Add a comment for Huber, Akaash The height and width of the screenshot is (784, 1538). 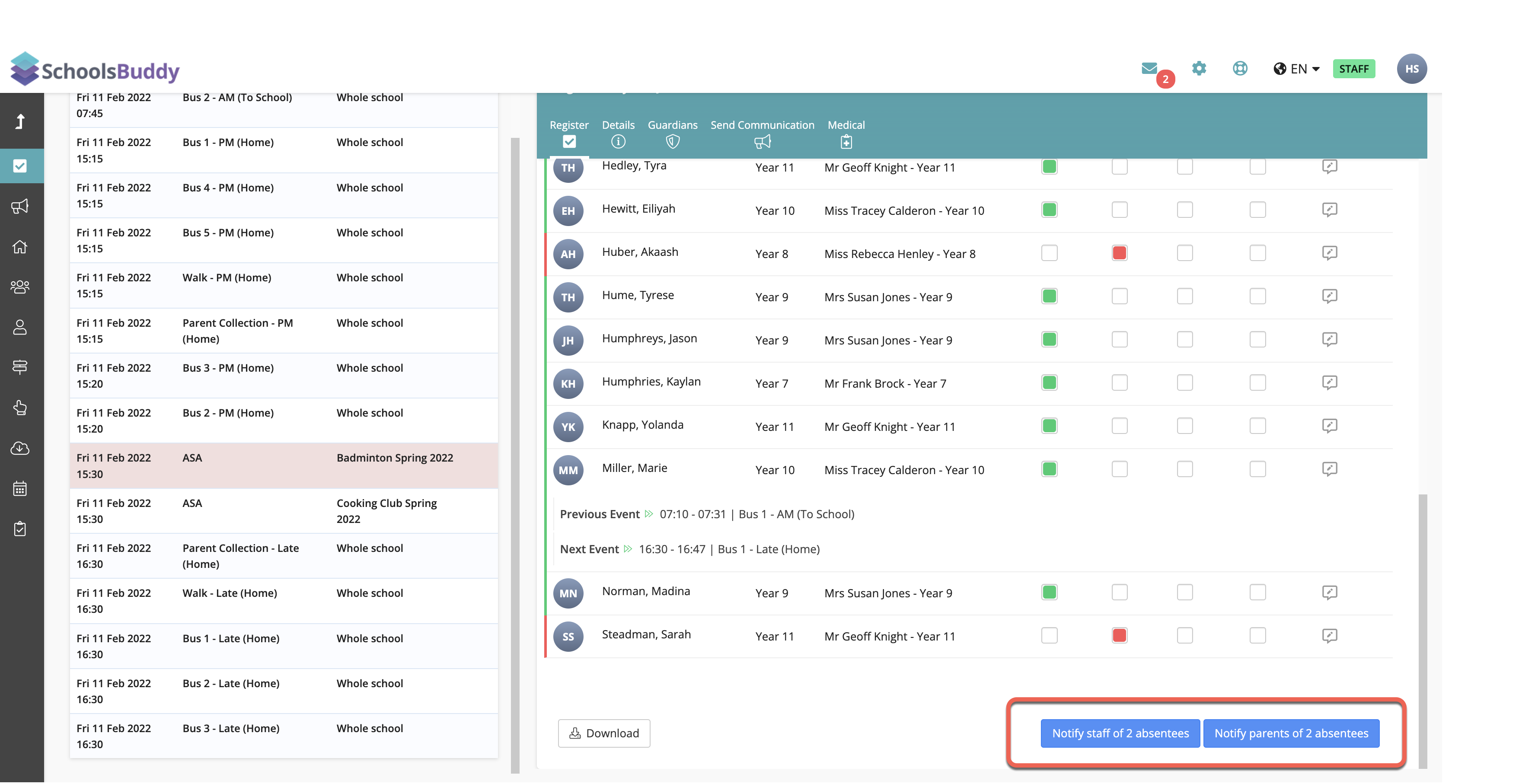tap(1329, 253)
